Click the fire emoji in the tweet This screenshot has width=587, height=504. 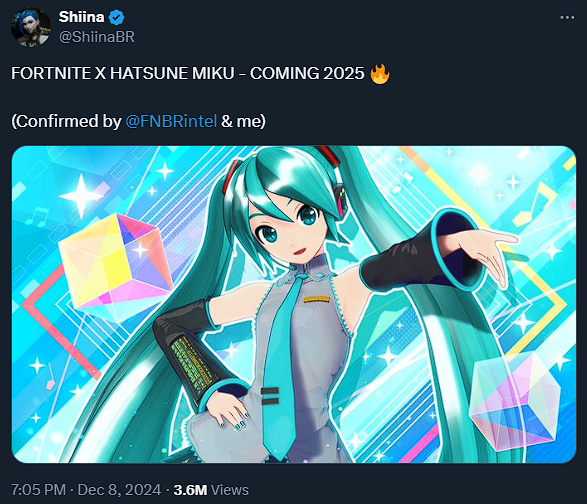click(x=380, y=73)
